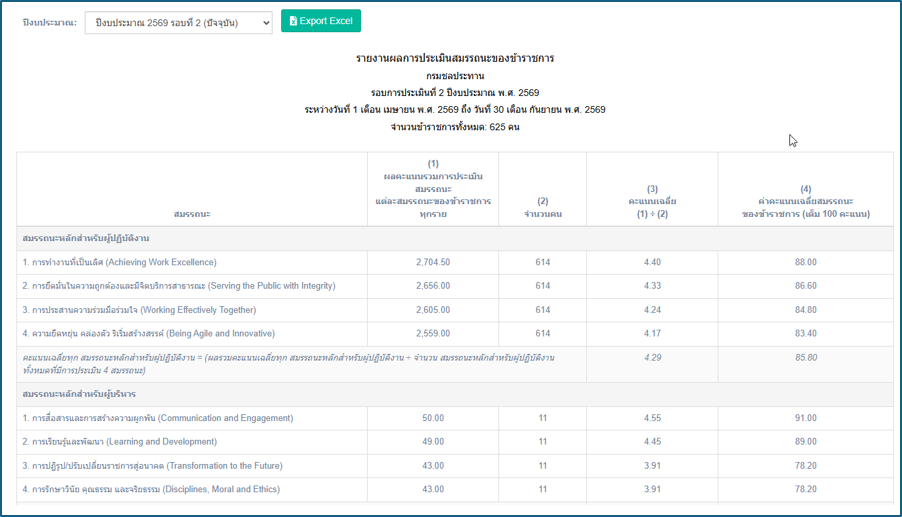Click the italic overall percentage 85.80
This screenshot has width=902, height=517.
pos(806,358)
